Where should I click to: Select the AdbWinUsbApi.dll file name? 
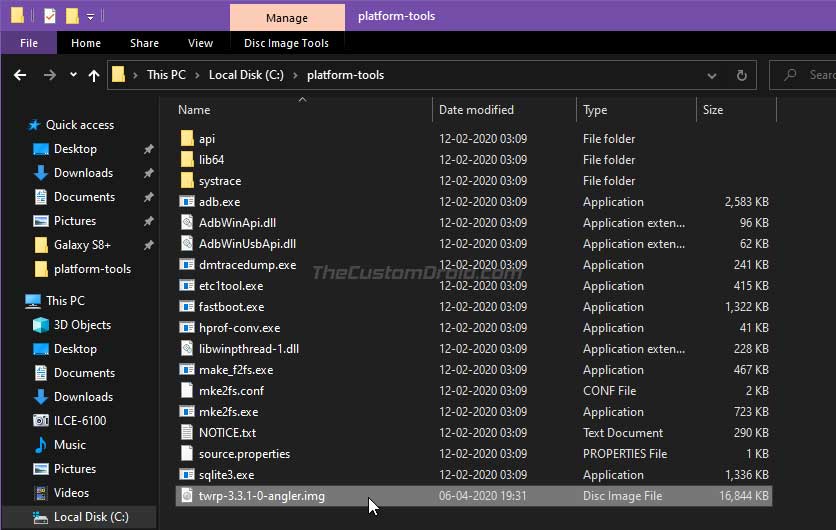pos(247,244)
